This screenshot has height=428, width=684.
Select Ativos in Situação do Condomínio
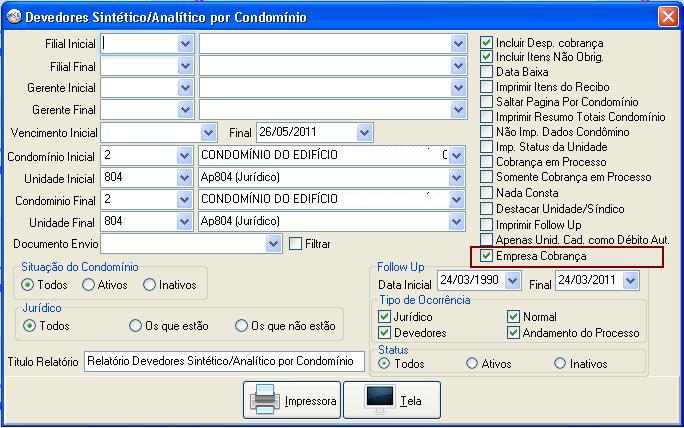point(90,285)
